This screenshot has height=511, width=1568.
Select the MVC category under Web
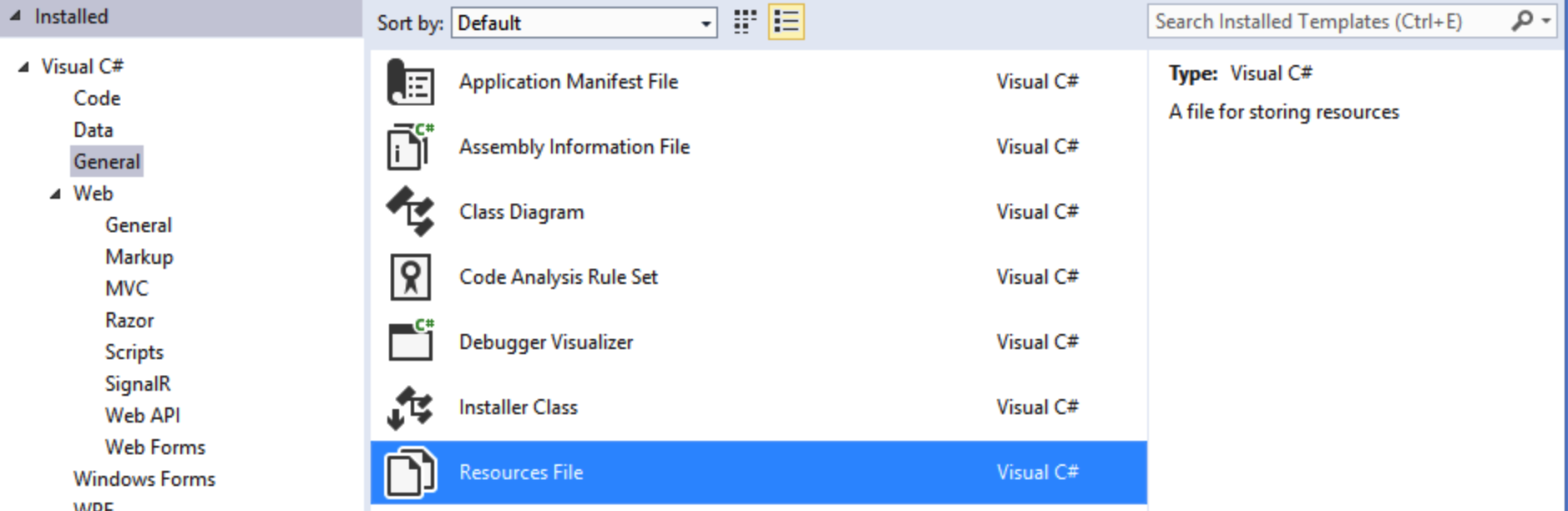click(x=126, y=289)
